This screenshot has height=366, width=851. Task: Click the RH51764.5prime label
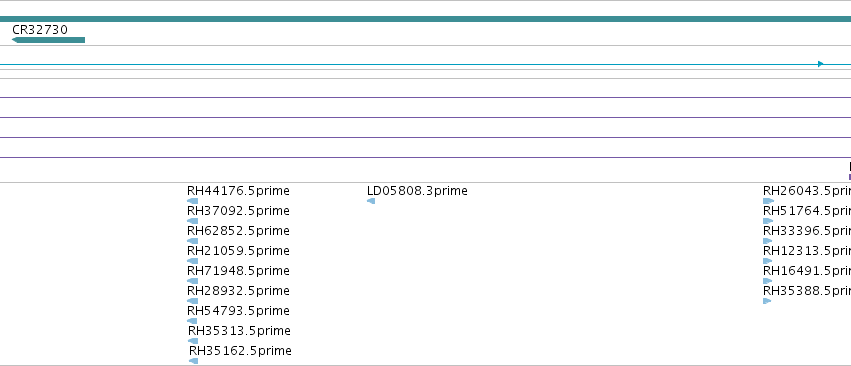pos(807,211)
